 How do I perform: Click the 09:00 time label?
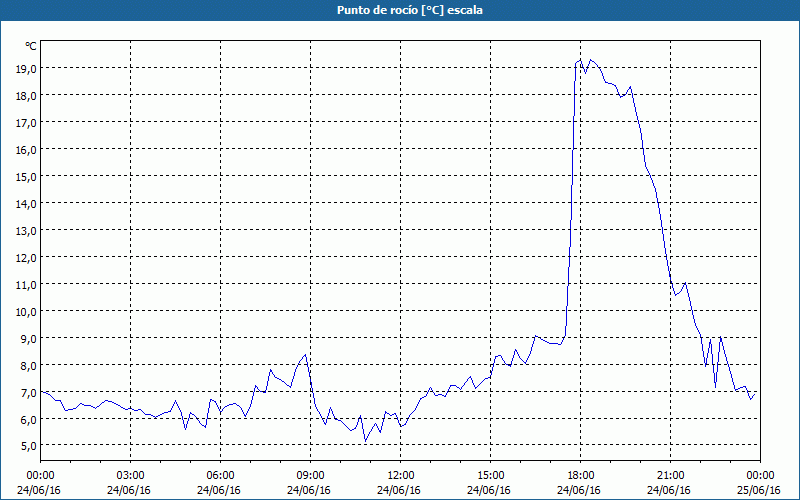[311, 476]
